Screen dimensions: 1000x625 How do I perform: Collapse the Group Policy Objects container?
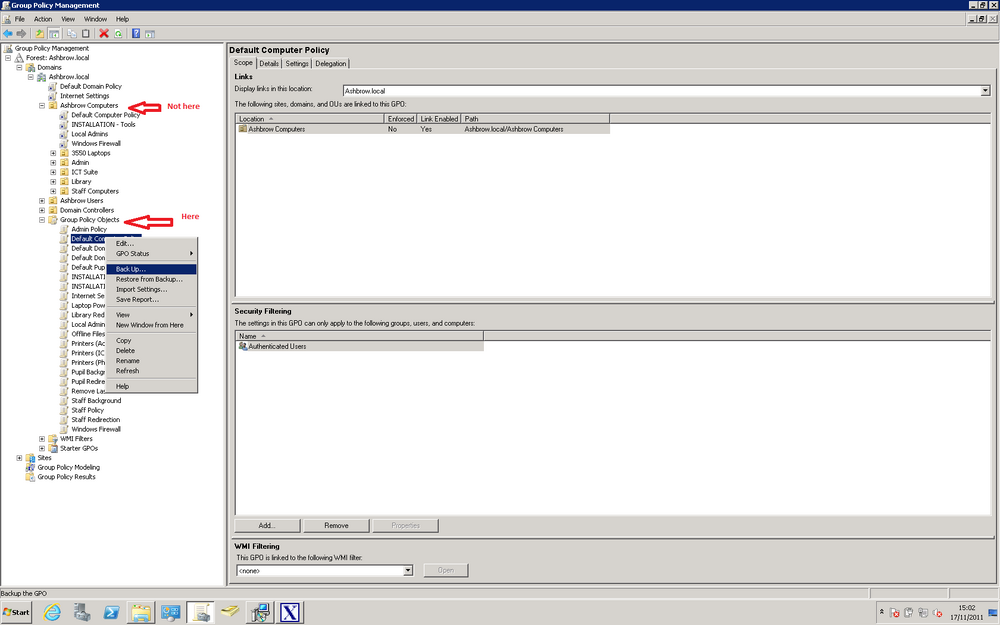tap(42, 220)
